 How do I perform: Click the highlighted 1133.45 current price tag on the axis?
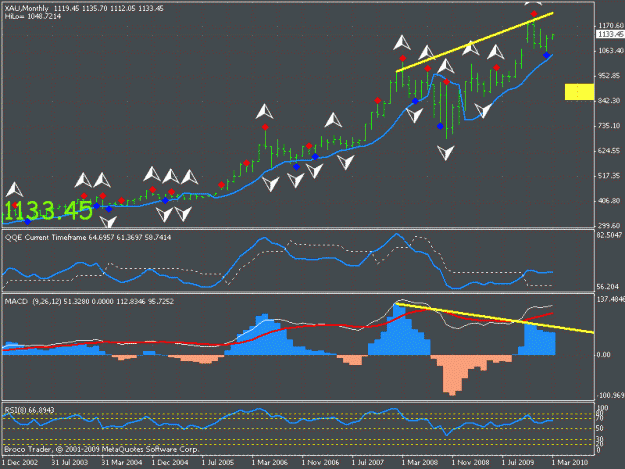pyautogui.click(x=611, y=35)
